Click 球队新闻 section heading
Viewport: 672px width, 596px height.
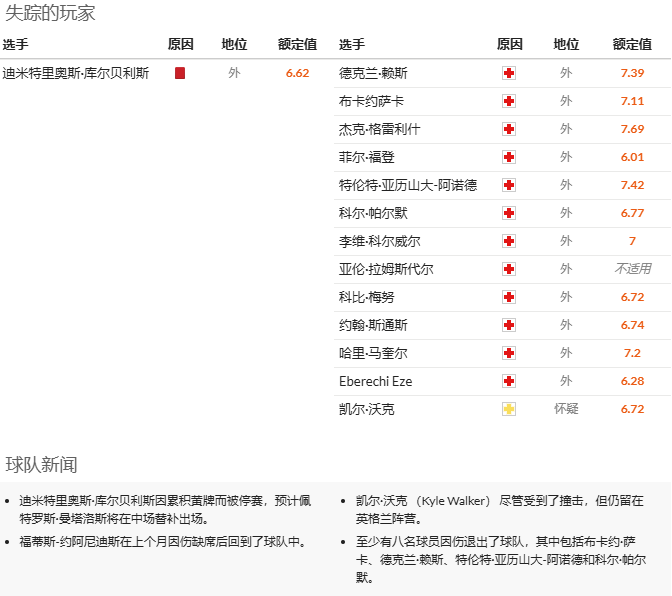tap(41, 465)
